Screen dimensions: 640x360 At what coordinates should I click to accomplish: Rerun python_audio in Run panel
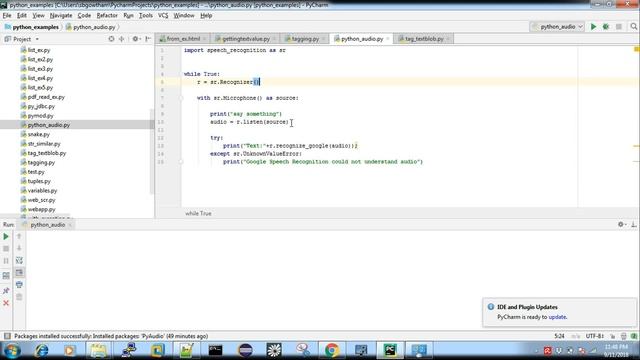point(6,237)
